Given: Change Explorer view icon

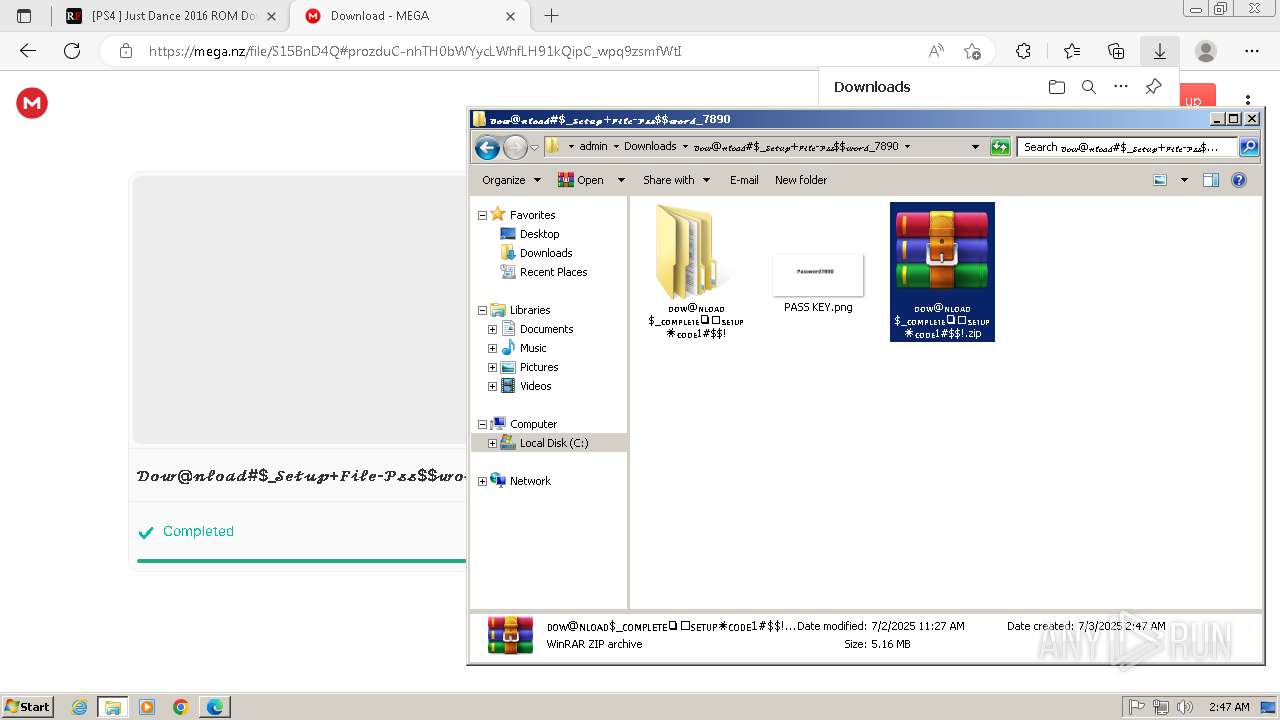Looking at the screenshot, I should click(1160, 180).
